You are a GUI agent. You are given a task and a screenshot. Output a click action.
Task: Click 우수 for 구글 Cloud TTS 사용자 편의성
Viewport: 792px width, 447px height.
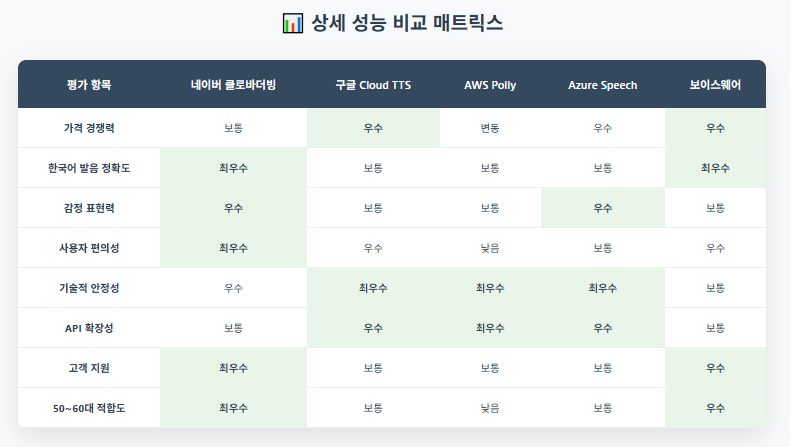pyautogui.click(x=373, y=247)
